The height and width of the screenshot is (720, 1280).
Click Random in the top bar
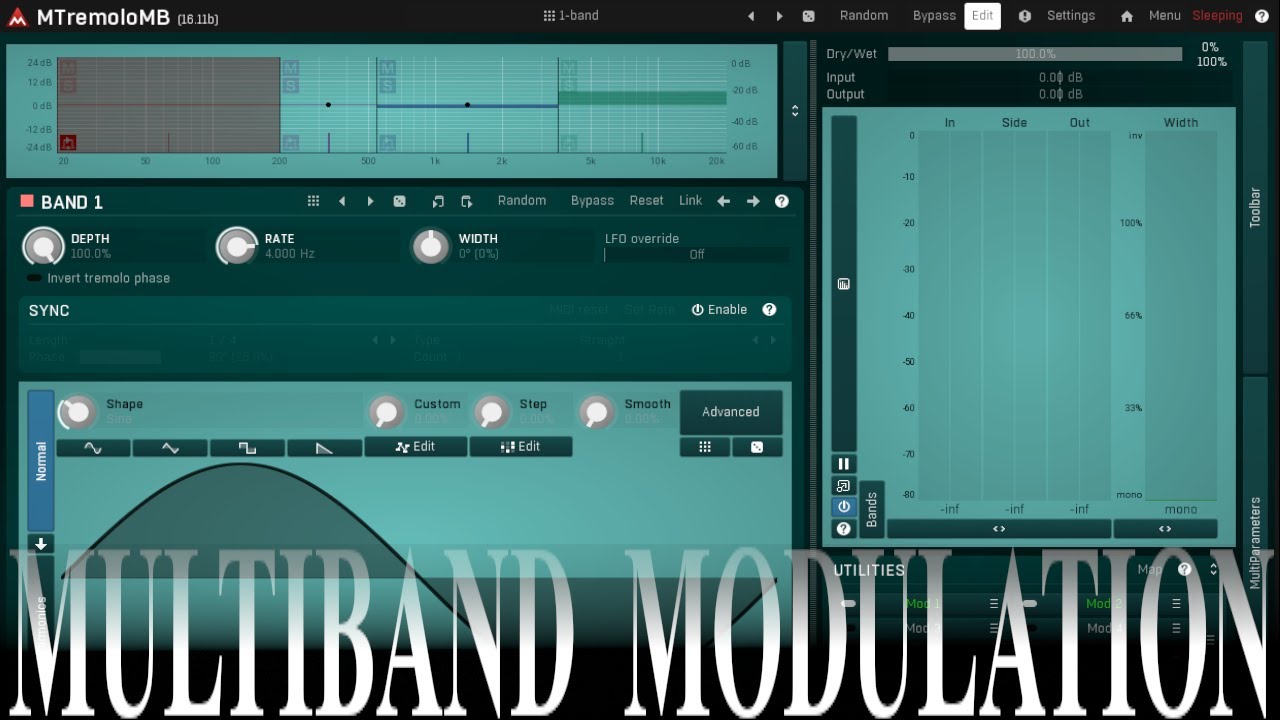pyautogui.click(x=864, y=16)
